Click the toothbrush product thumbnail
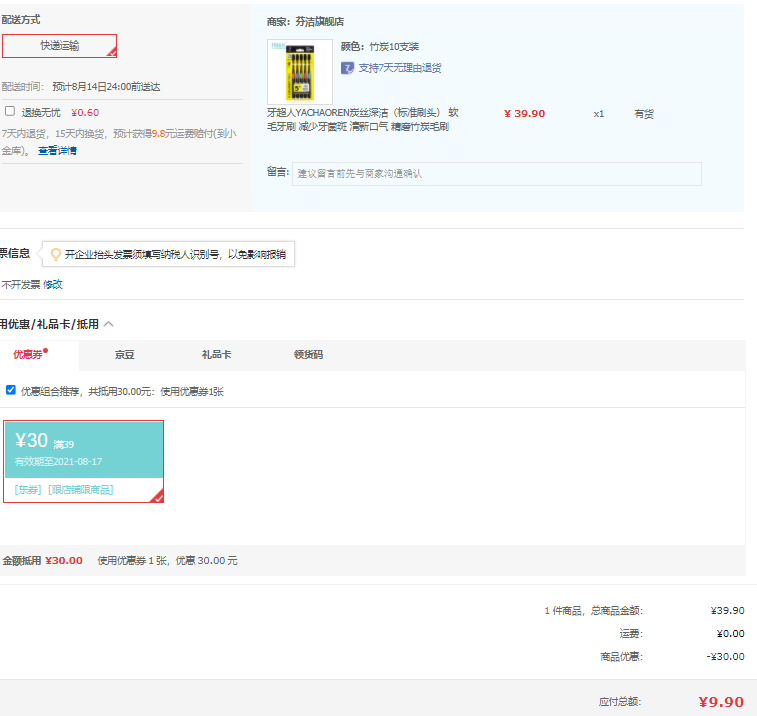757x716 pixels. (x=300, y=72)
